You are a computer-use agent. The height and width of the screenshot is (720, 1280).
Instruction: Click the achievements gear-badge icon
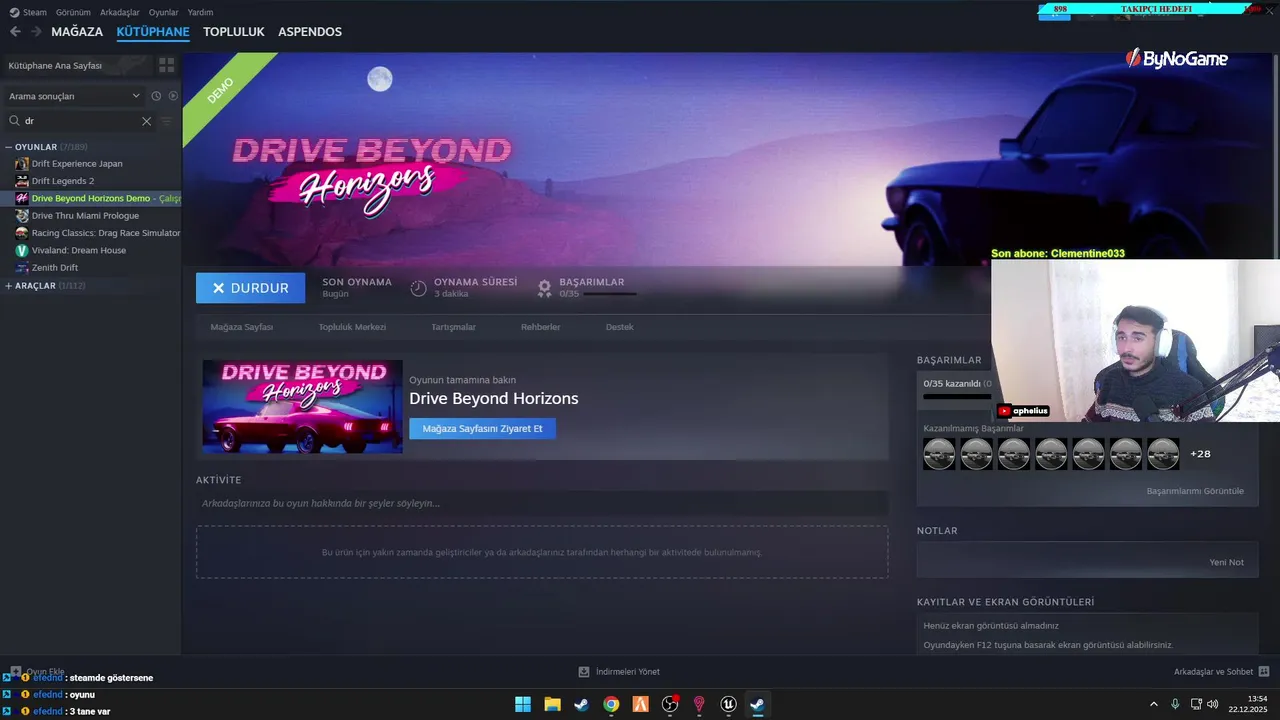click(x=544, y=288)
